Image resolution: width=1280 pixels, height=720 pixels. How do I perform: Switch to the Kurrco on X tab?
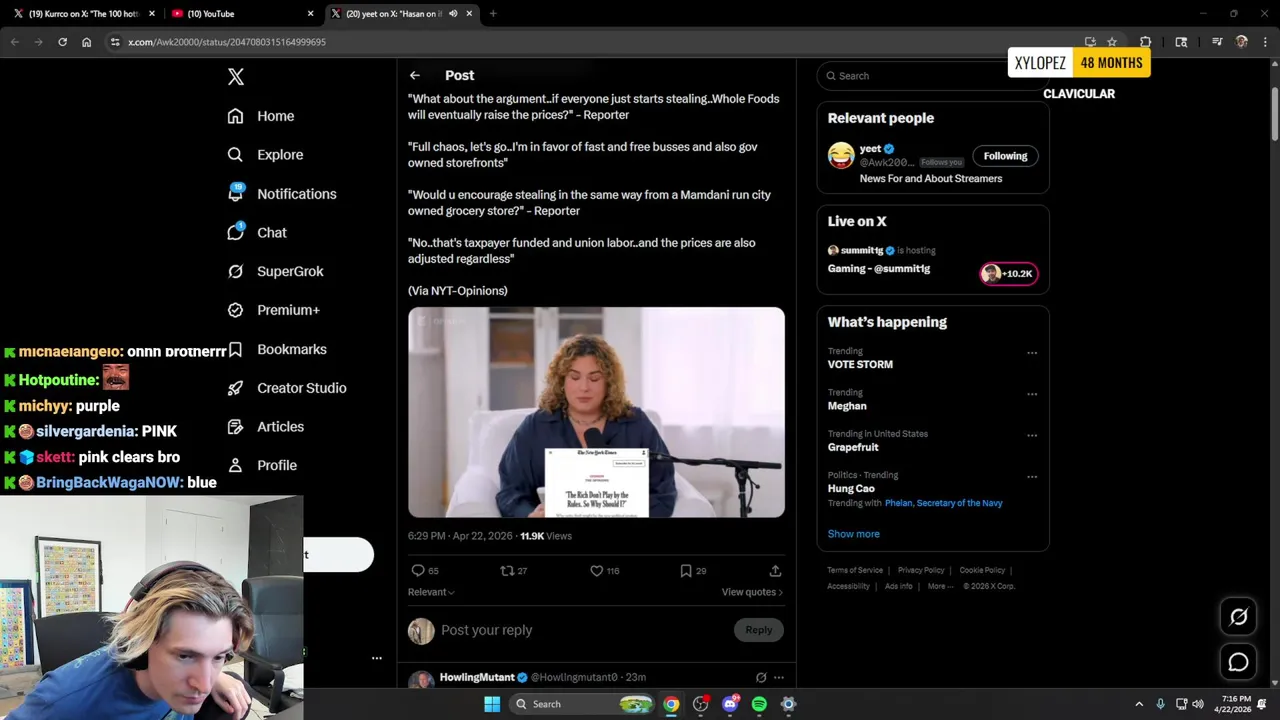[83, 14]
